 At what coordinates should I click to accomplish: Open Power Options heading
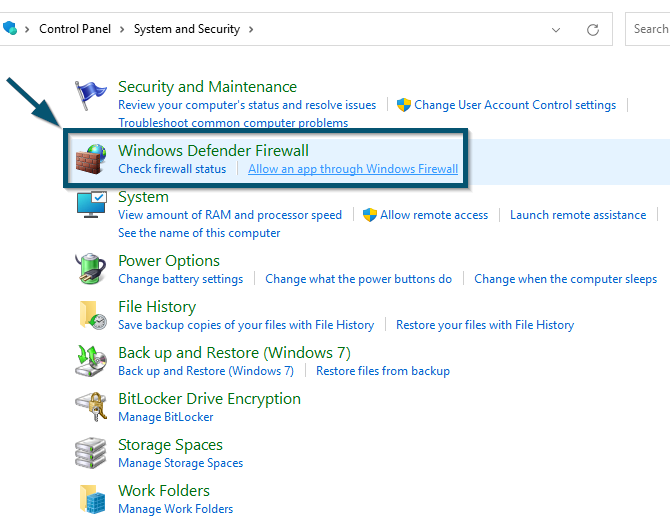[169, 261]
